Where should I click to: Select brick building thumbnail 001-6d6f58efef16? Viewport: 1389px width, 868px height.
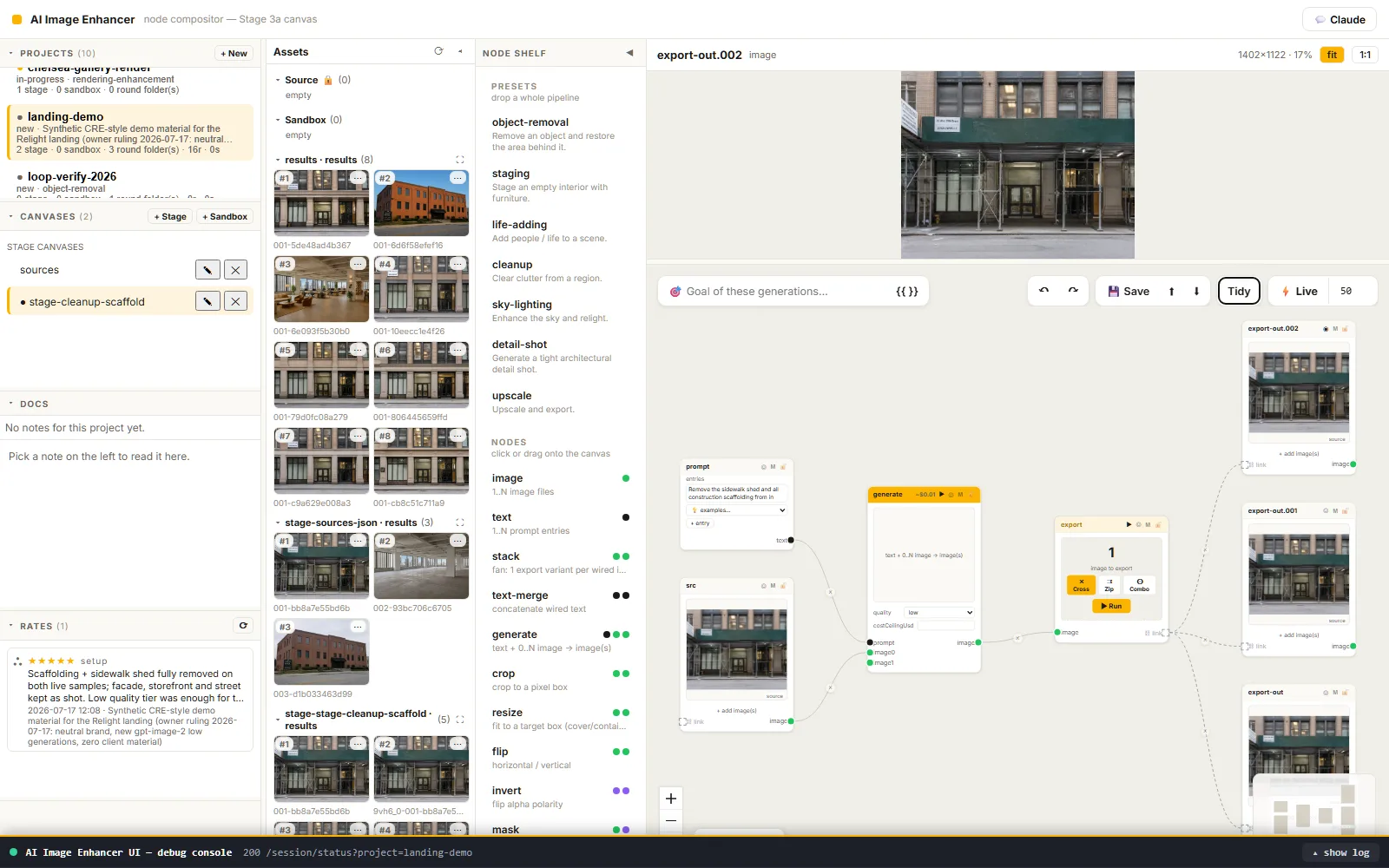pyautogui.click(x=421, y=203)
